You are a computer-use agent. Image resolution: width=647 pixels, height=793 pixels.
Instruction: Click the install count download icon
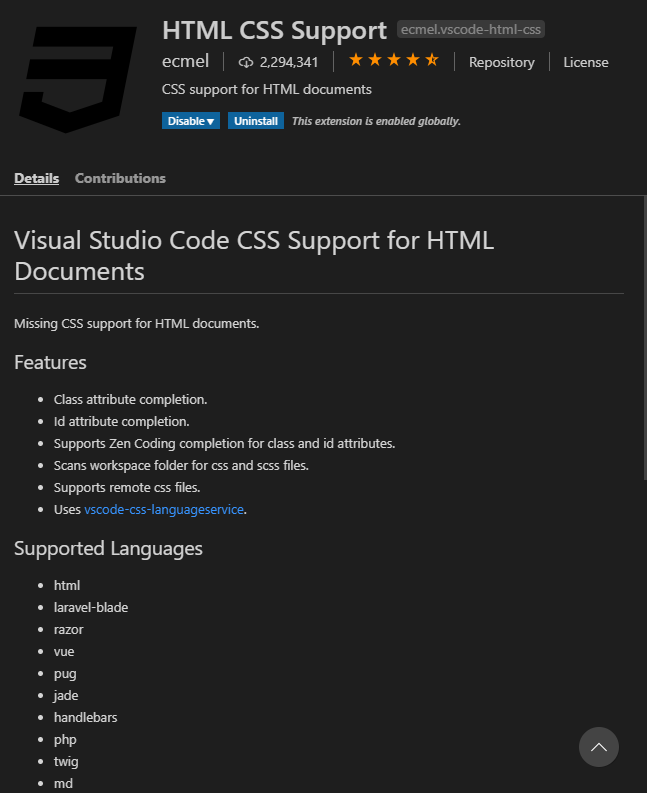(x=246, y=62)
